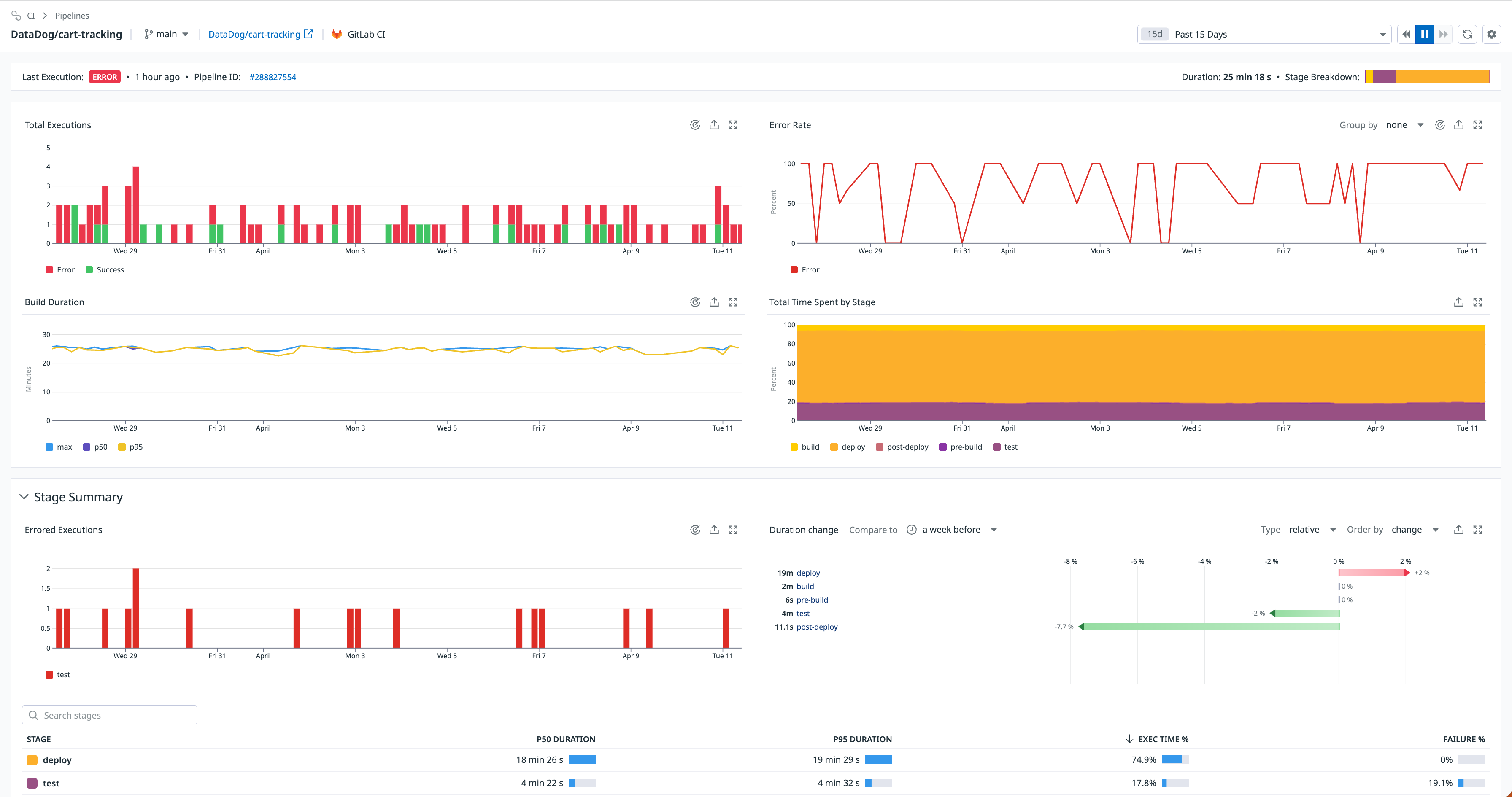Image resolution: width=1512 pixels, height=797 pixels.
Task: Create monitor from Build Duration graph
Action: coord(695,302)
